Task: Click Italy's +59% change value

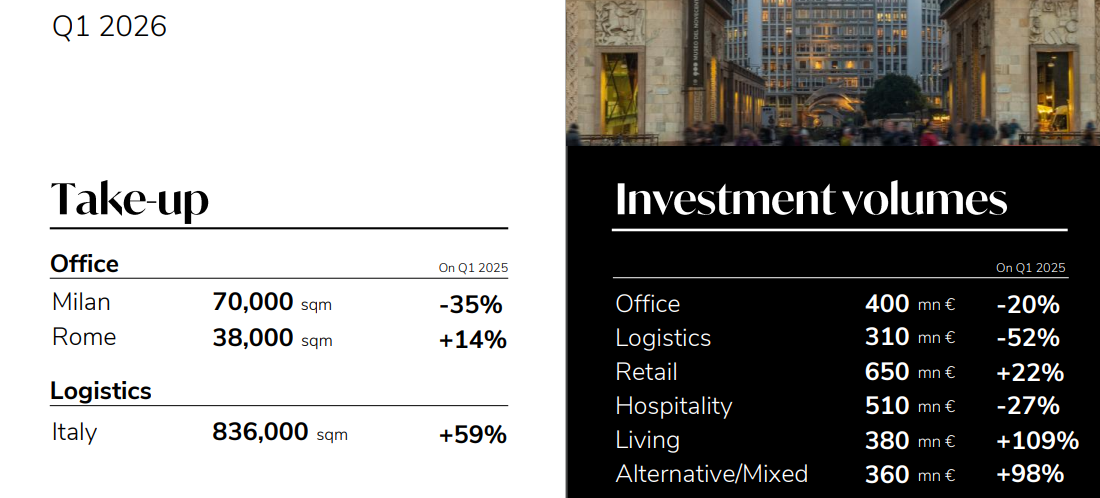Action: coord(472,435)
